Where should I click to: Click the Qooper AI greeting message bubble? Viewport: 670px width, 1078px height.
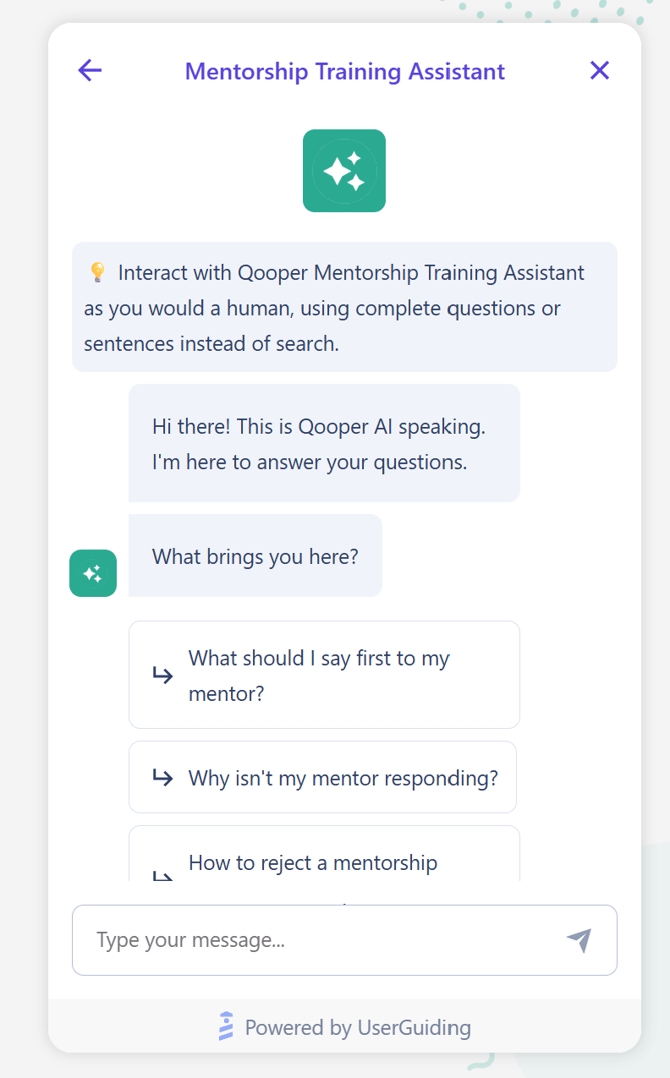click(x=323, y=443)
